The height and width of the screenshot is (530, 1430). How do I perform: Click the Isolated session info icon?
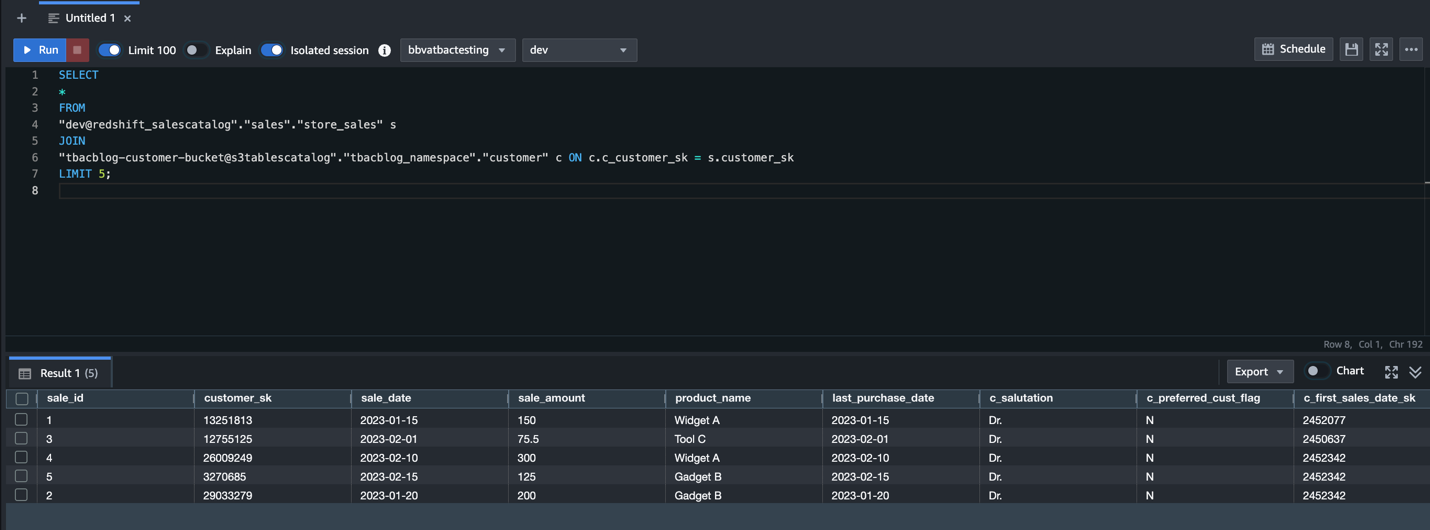click(384, 50)
